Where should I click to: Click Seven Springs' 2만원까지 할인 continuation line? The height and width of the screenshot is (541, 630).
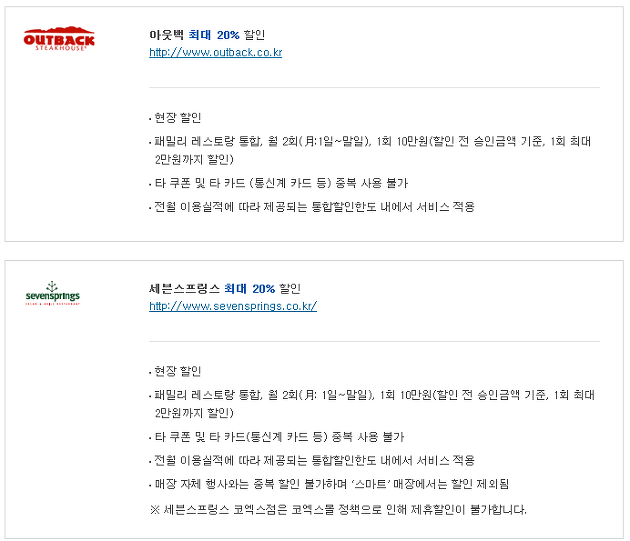pos(194,413)
